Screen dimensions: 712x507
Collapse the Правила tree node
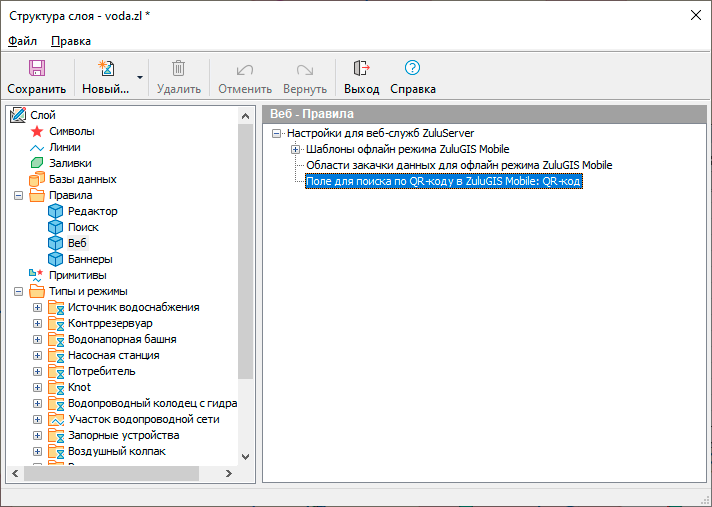18,195
